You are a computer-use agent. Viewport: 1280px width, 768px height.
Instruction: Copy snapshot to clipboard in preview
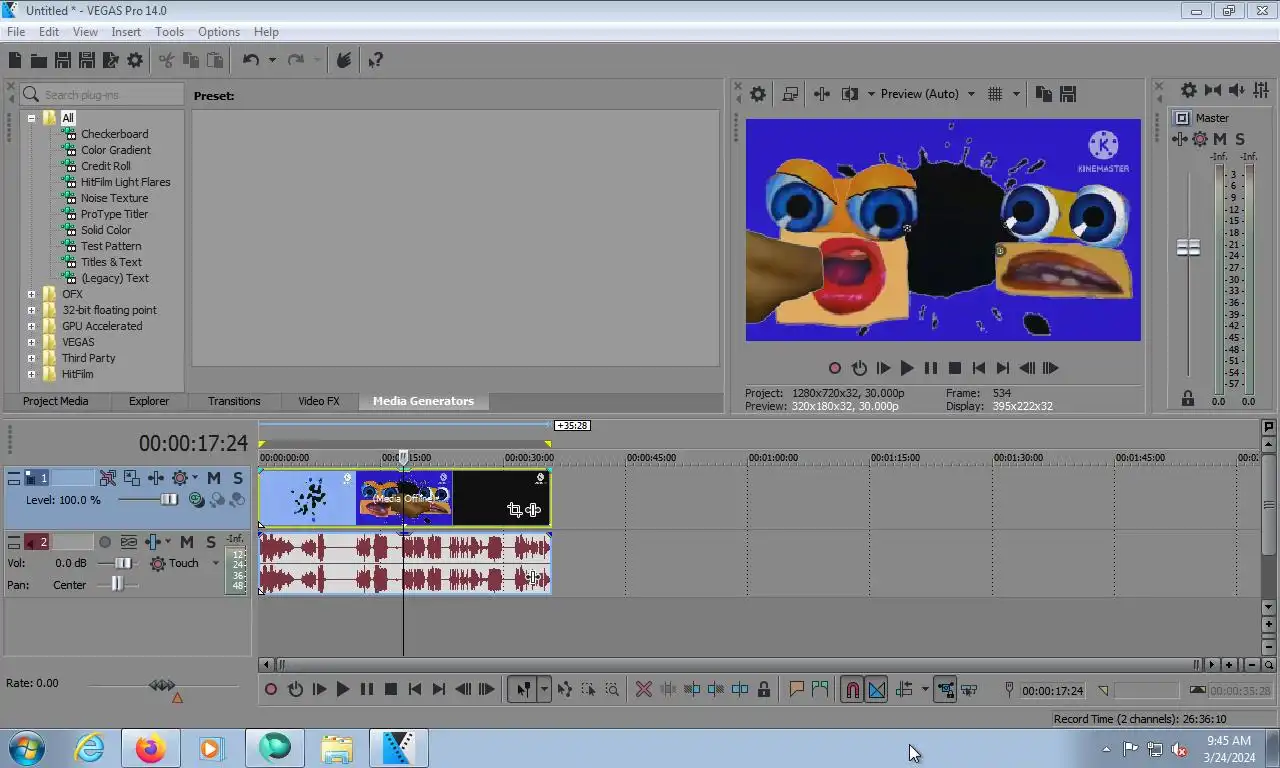click(x=1043, y=94)
